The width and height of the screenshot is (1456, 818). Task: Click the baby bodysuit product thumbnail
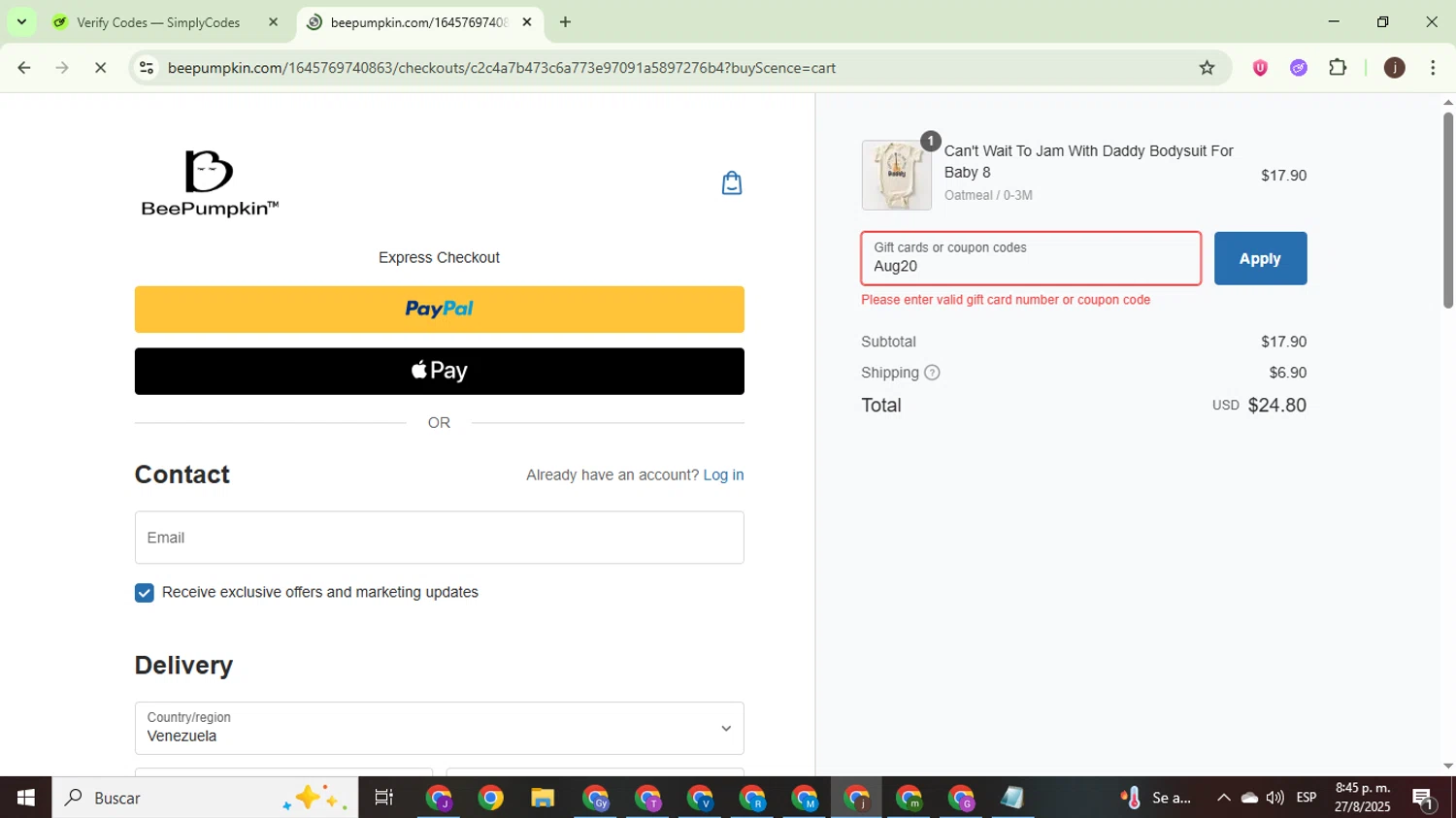click(x=897, y=176)
